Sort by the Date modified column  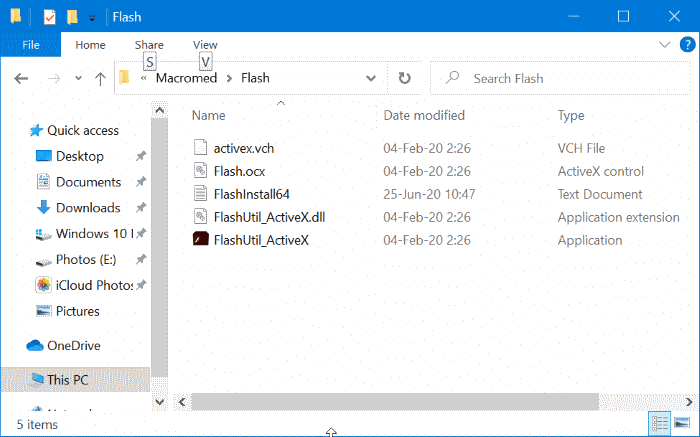pyautogui.click(x=424, y=116)
